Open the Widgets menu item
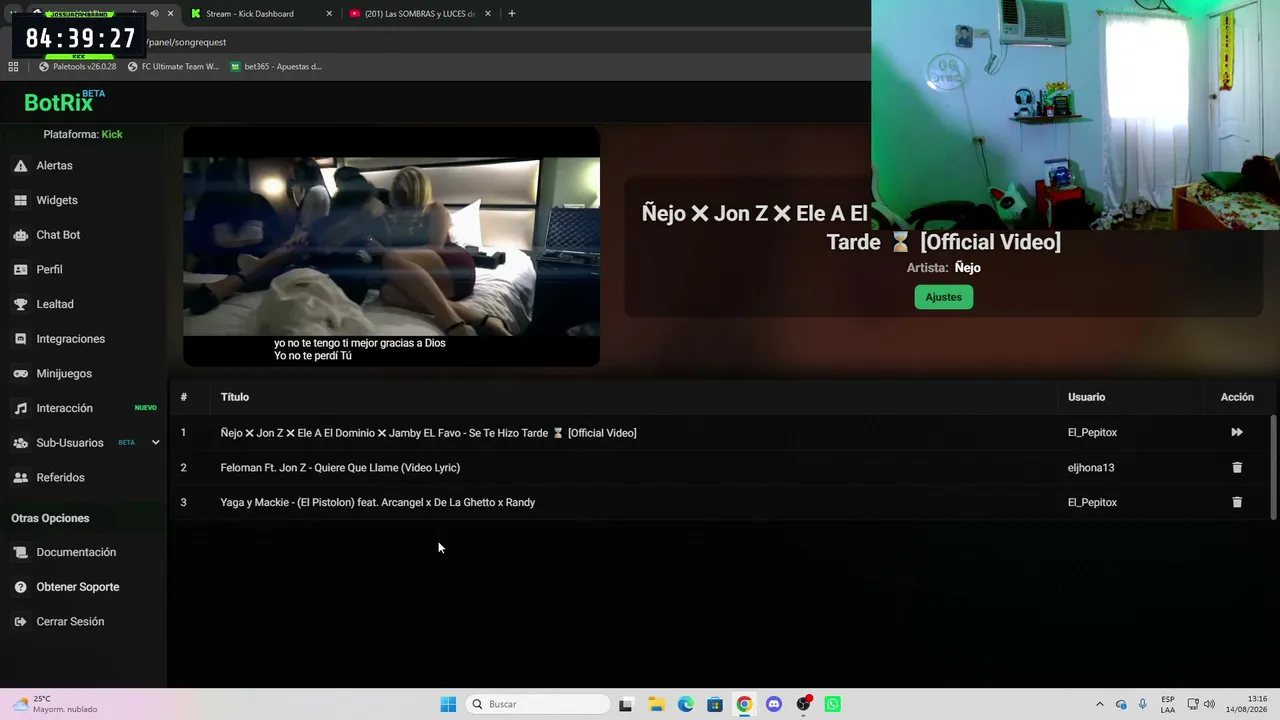This screenshot has width=1280, height=720. (x=57, y=200)
